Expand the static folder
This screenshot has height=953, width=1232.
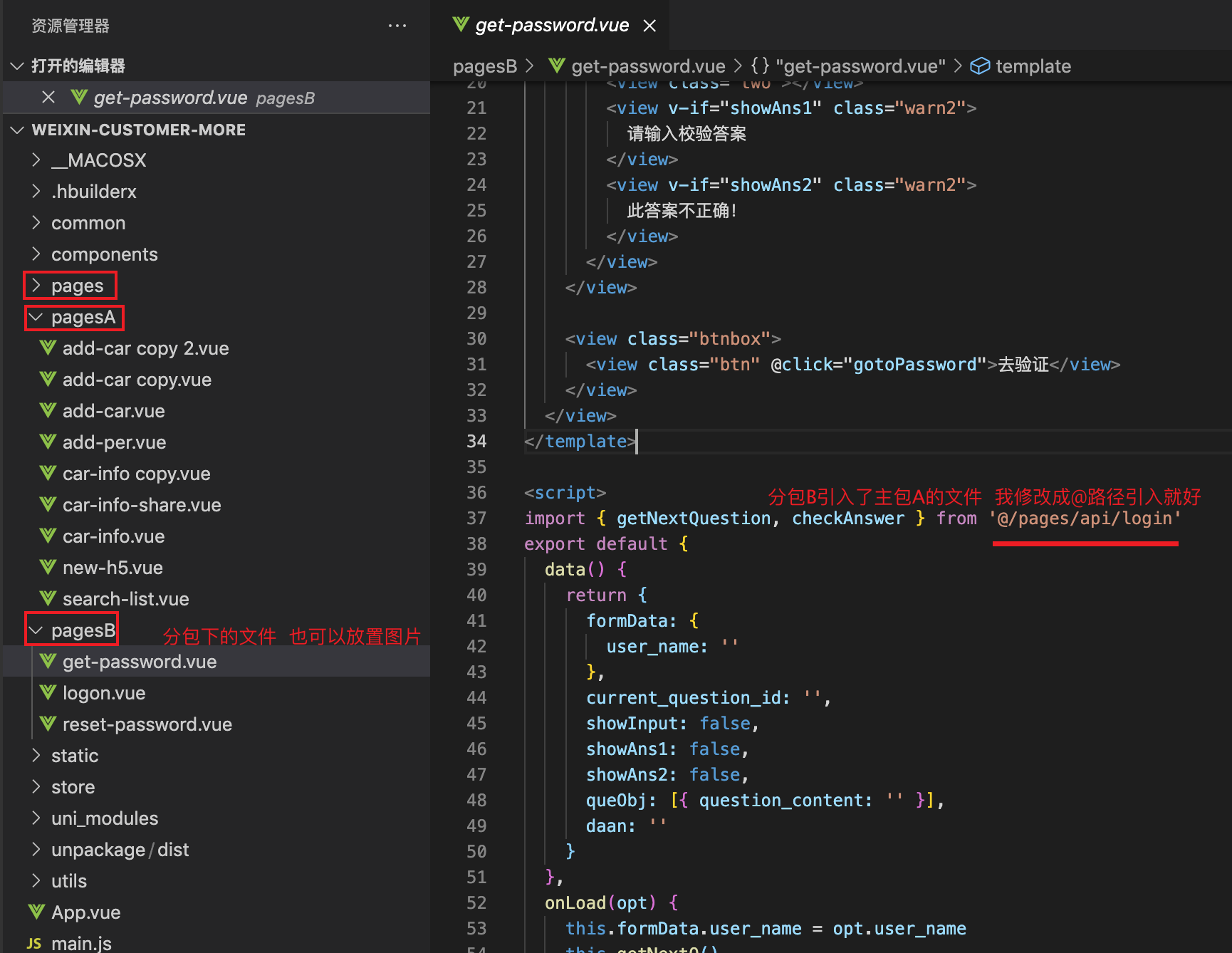pos(36,755)
